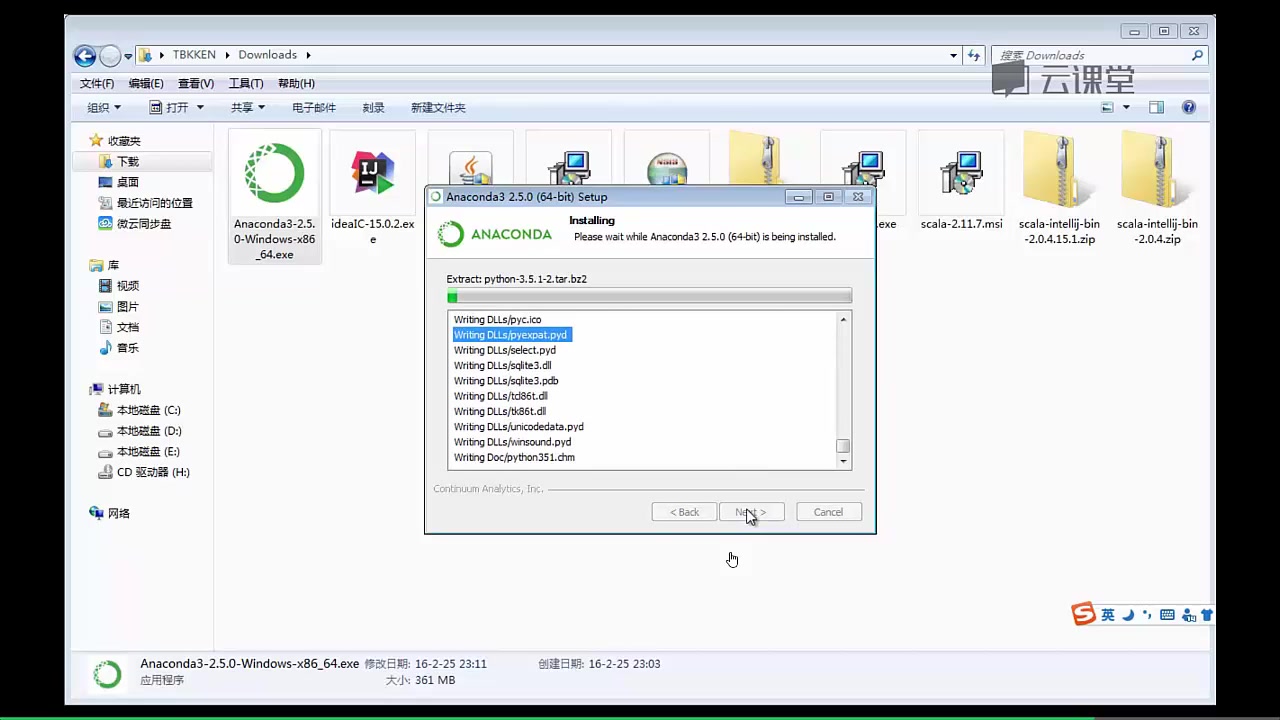Open the 组织 dropdown in toolbar
The height and width of the screenshot is (720, 1280).
(104, 108)
